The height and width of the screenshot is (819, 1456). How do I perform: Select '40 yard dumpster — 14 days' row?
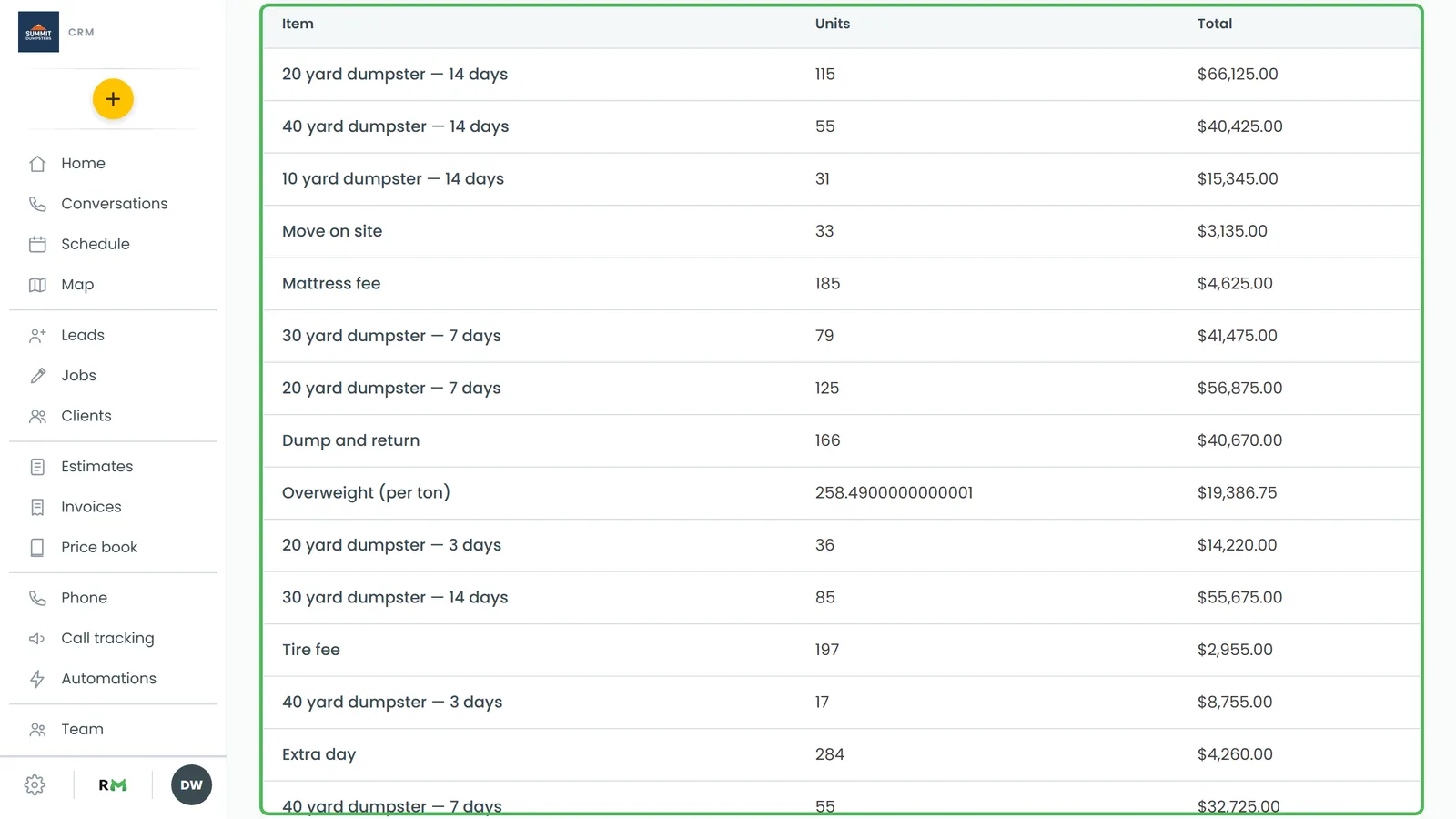842,126
